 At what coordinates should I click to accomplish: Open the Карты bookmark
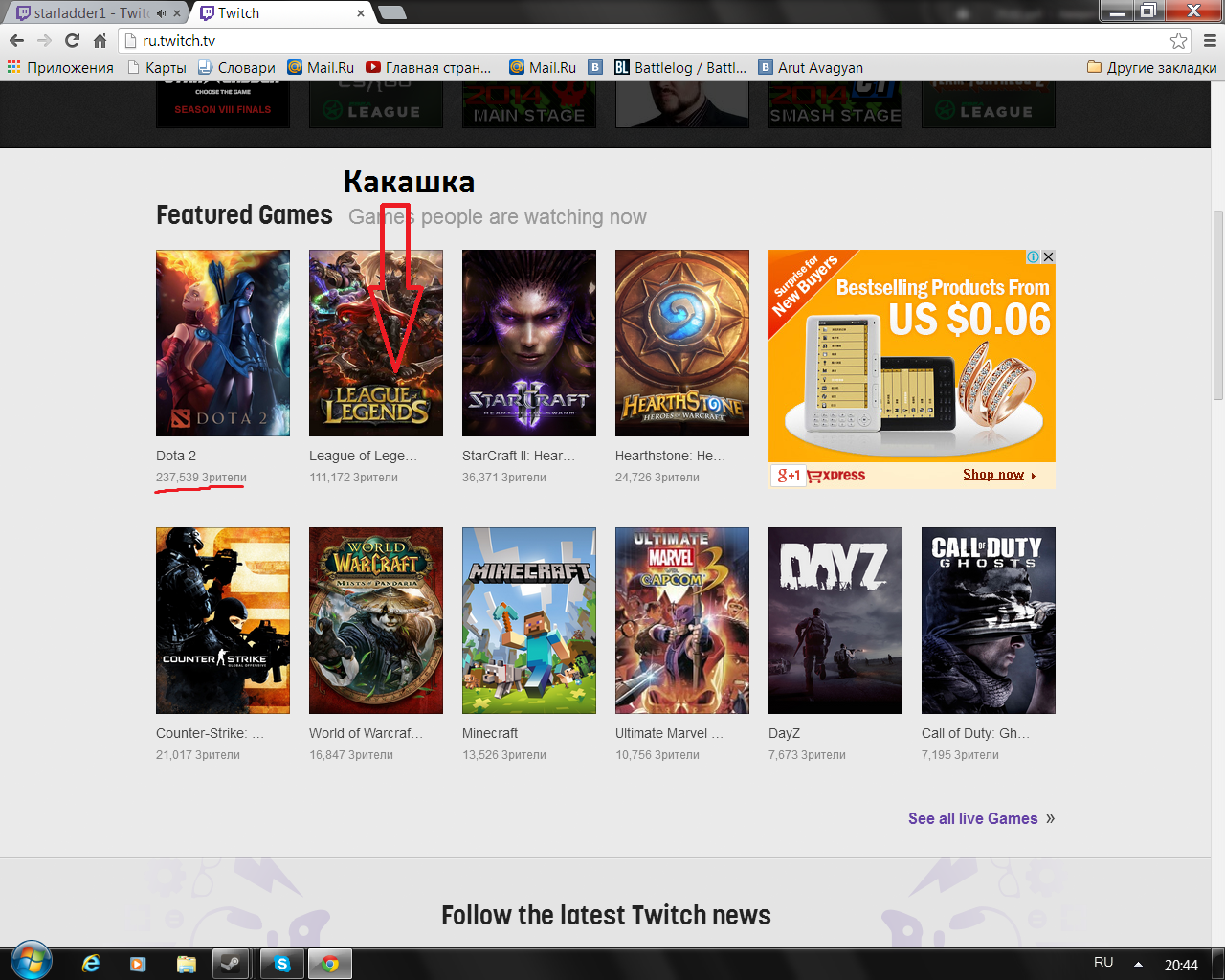[157, 67]
